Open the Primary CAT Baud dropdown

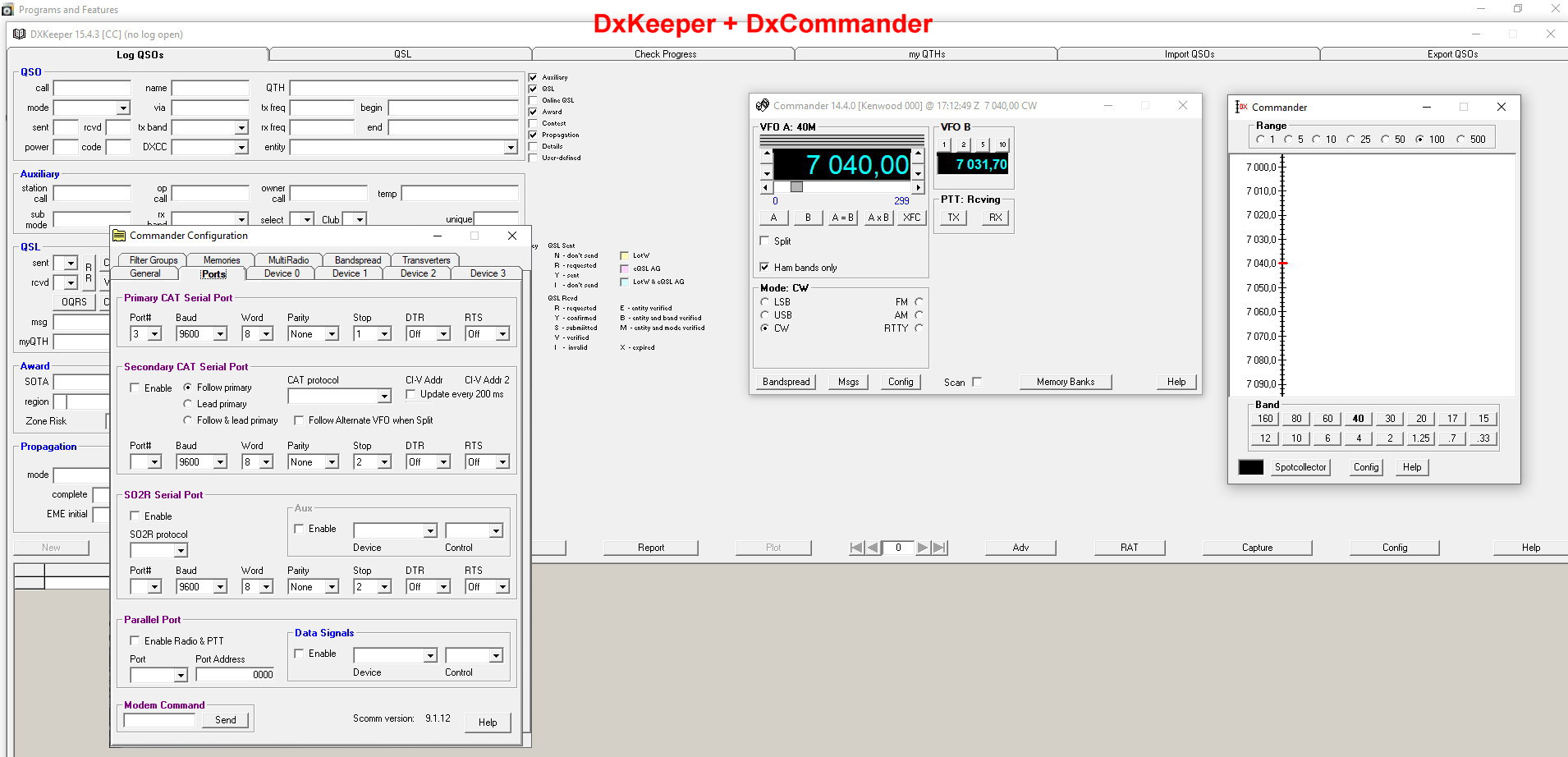[x=220, y=334]
